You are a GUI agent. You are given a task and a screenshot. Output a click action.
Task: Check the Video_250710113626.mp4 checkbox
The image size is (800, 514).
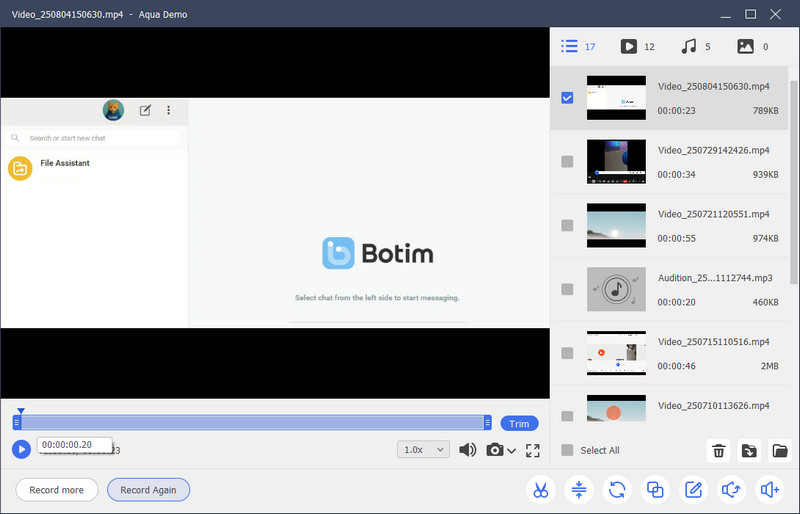pyautogui.click(x=567, y=416)
